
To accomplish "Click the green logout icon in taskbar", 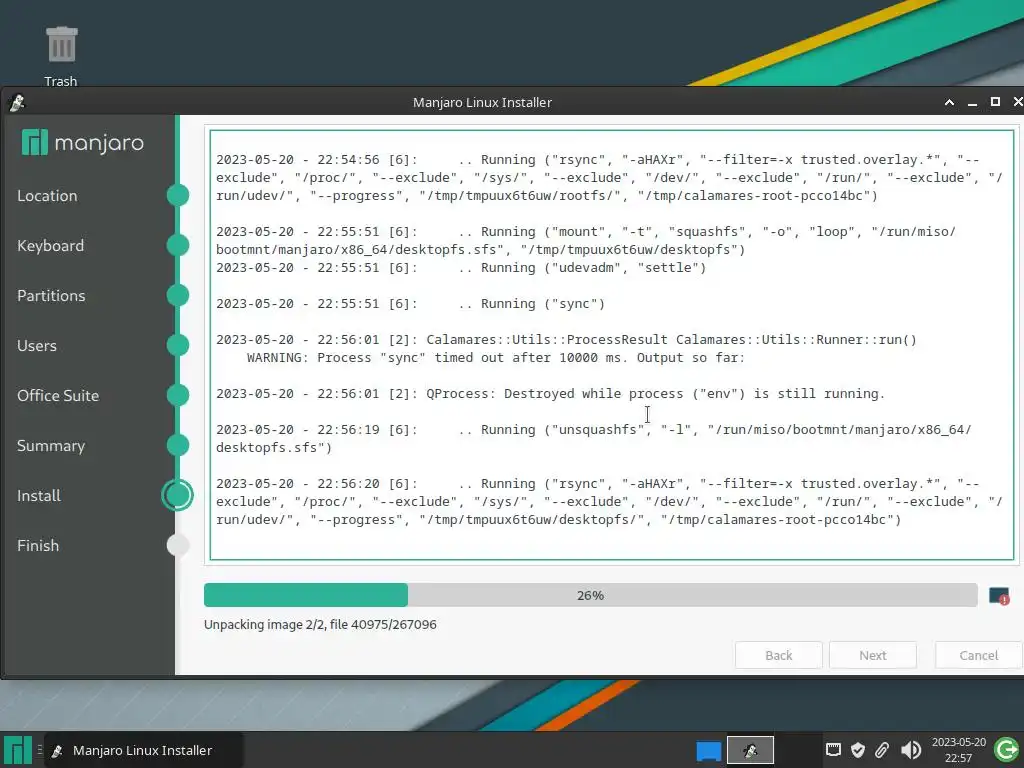I will [x=1006, y=750].
